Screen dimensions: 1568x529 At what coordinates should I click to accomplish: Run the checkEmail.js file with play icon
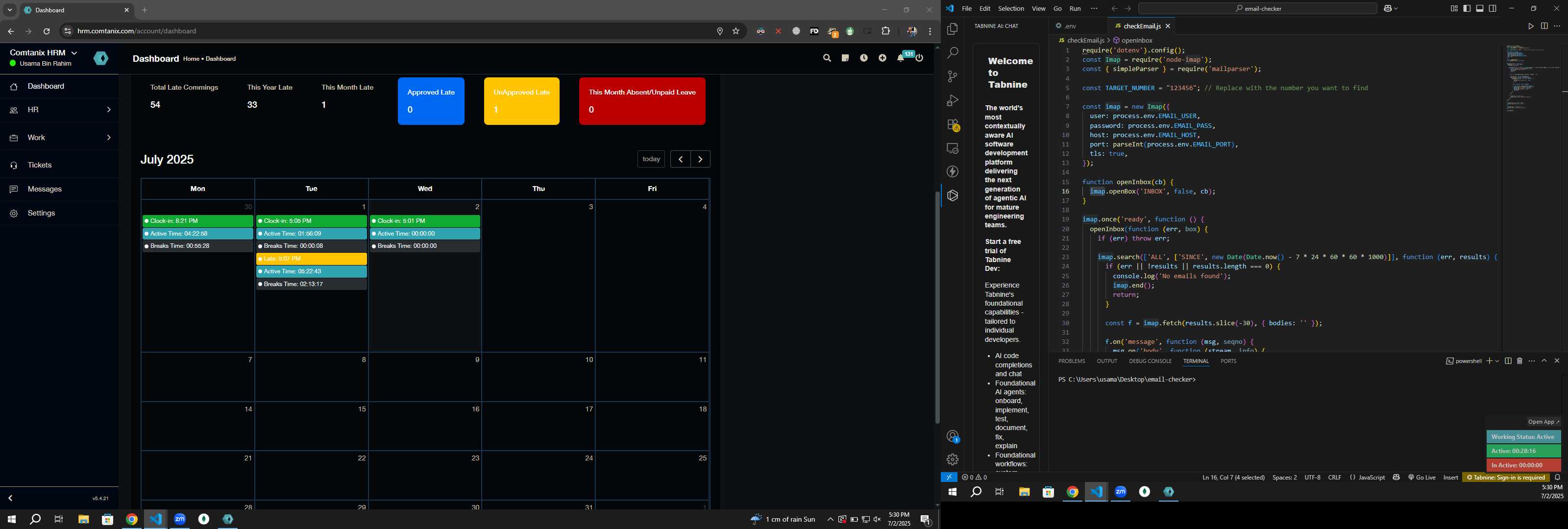[1530, 26]
